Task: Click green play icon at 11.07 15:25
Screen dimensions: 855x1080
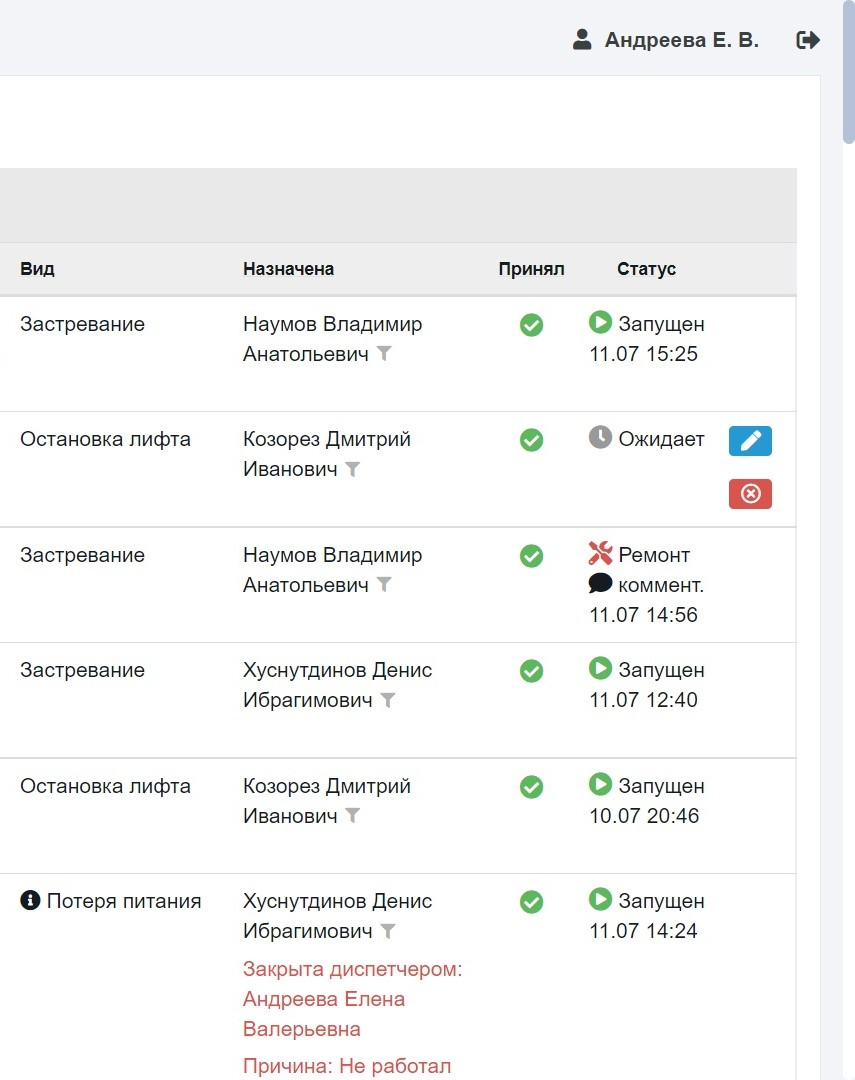Action: pos(600,322)
